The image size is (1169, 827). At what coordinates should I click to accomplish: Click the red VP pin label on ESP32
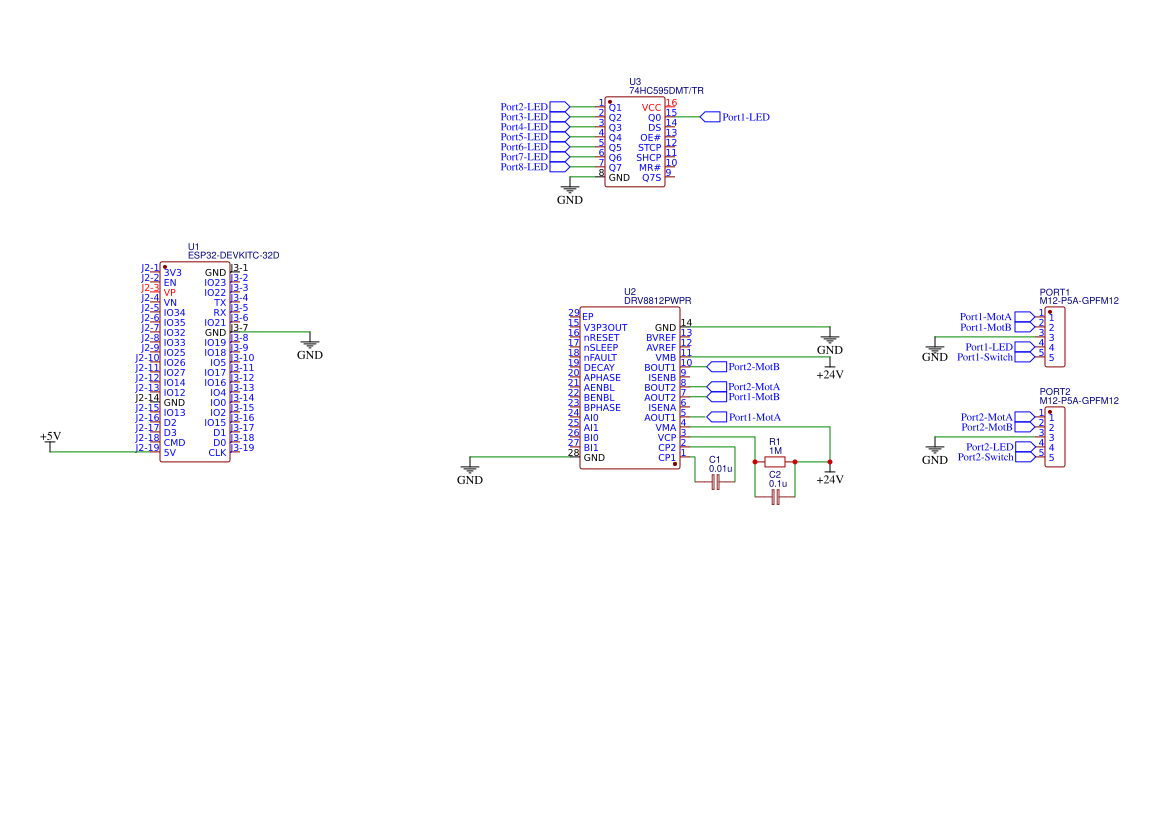tap(170, 293)
